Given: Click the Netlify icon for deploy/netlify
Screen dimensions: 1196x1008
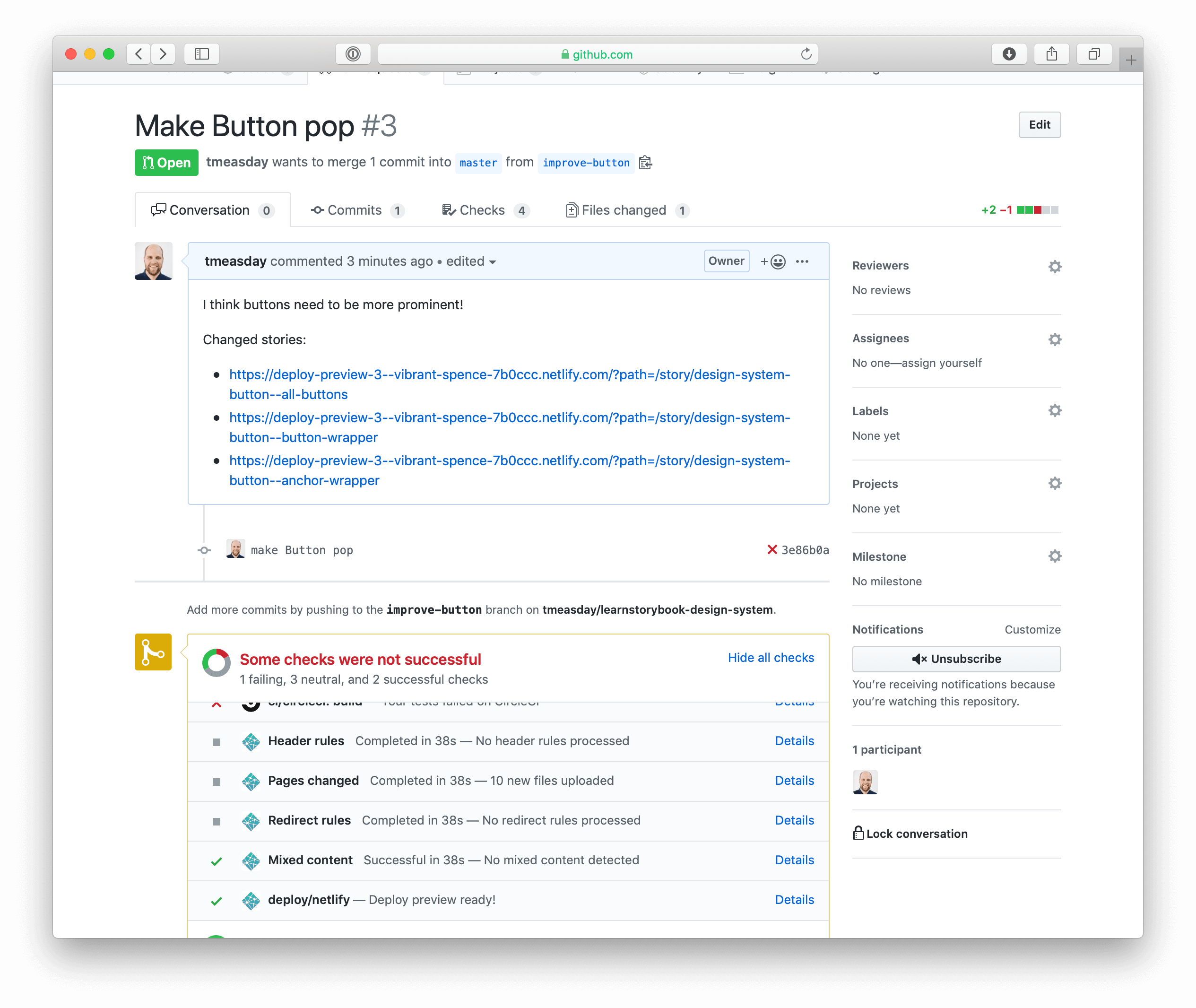Looking at the screenshot, I should pos(251,901).
